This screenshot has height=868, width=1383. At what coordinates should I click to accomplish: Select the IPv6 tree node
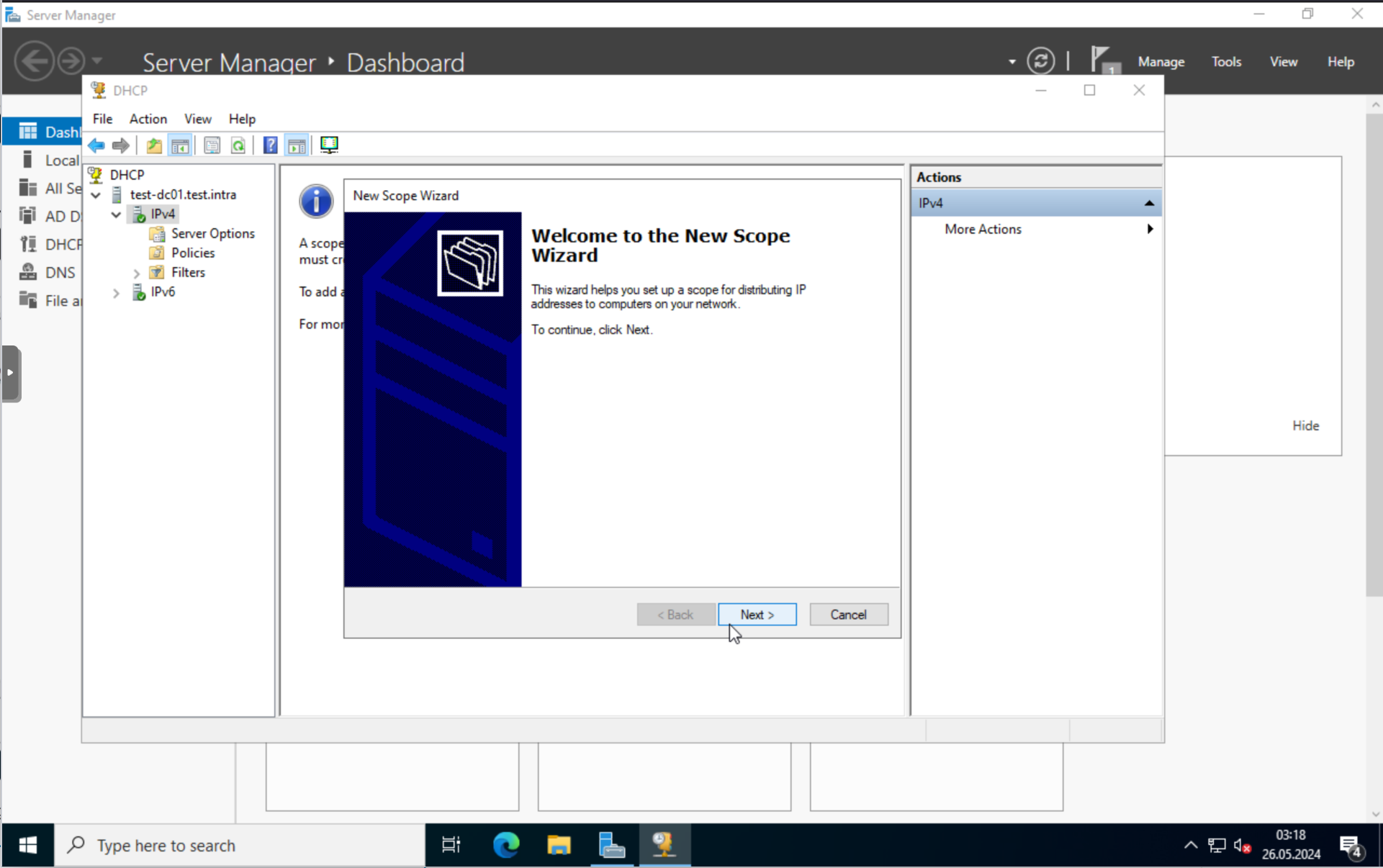[x=163, y=292]
